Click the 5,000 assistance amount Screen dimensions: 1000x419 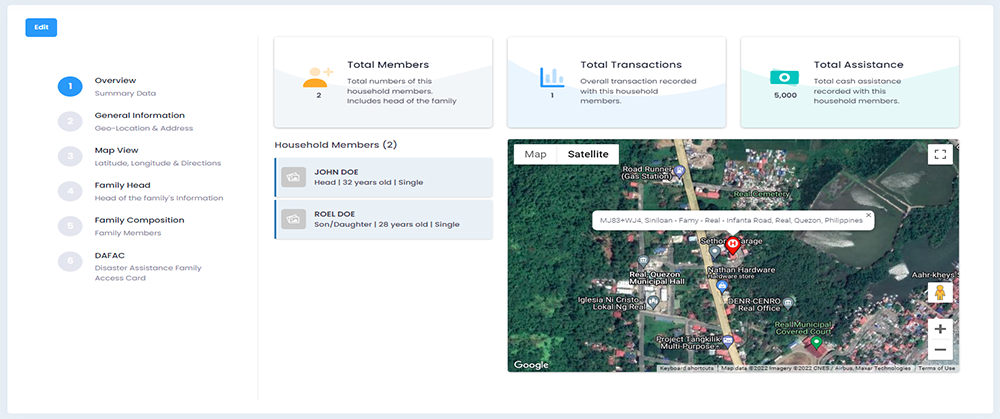(x=784, y=96)
